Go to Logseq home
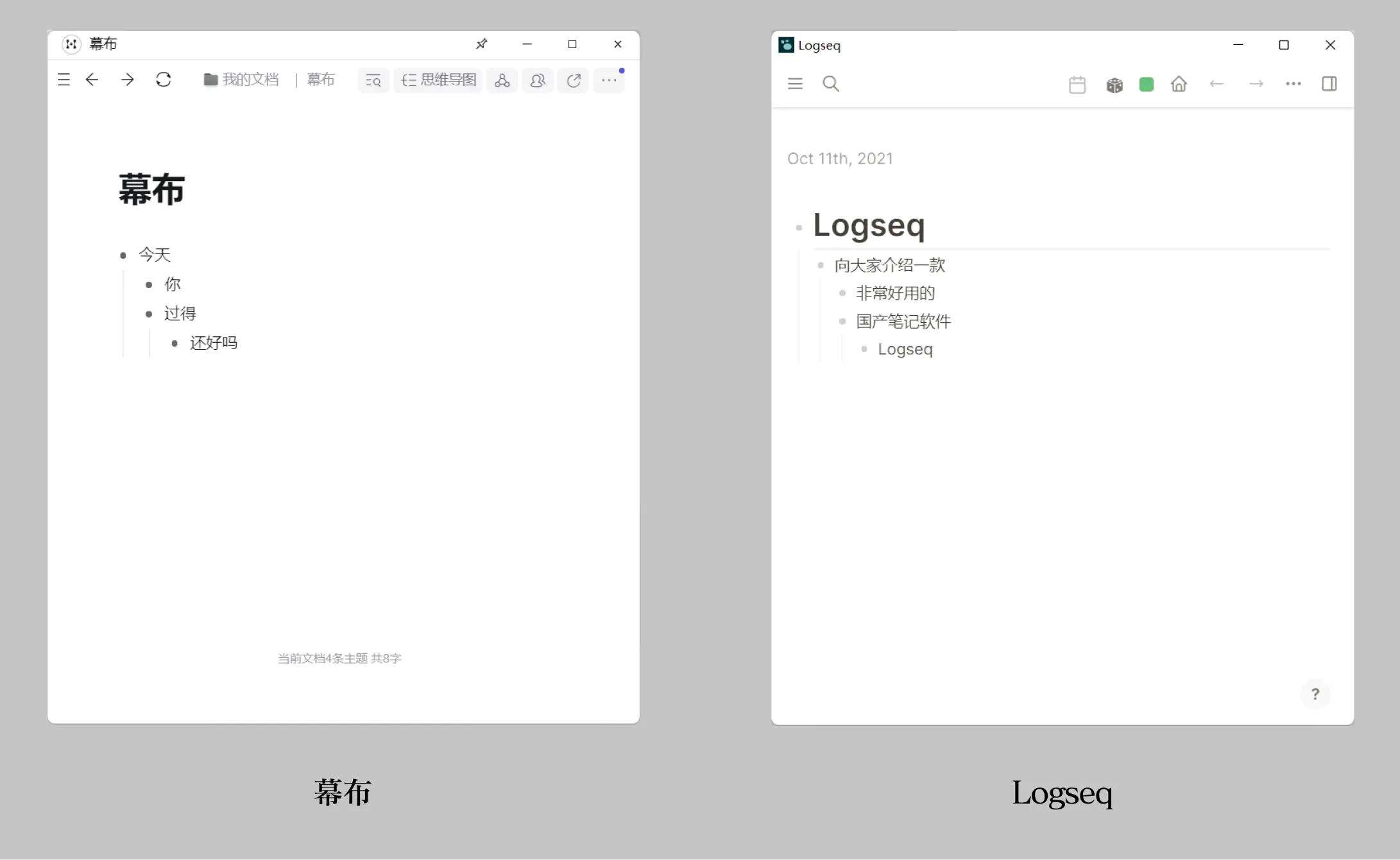Viewport: 1400px width, 860px height. coord(1179,84)
